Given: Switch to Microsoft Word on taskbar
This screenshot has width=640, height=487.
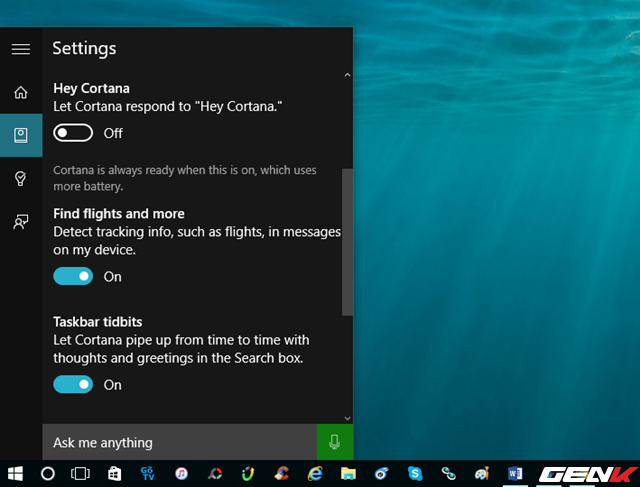Looking at the screenshot, I should pyautogui.click(x=515, y=474).
